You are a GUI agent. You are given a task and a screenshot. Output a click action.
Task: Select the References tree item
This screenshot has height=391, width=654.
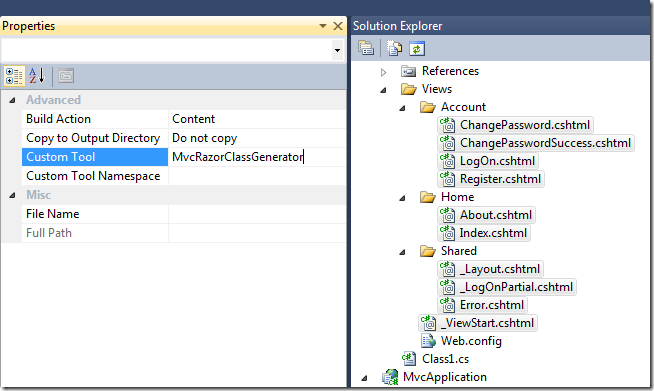point(450,71)
